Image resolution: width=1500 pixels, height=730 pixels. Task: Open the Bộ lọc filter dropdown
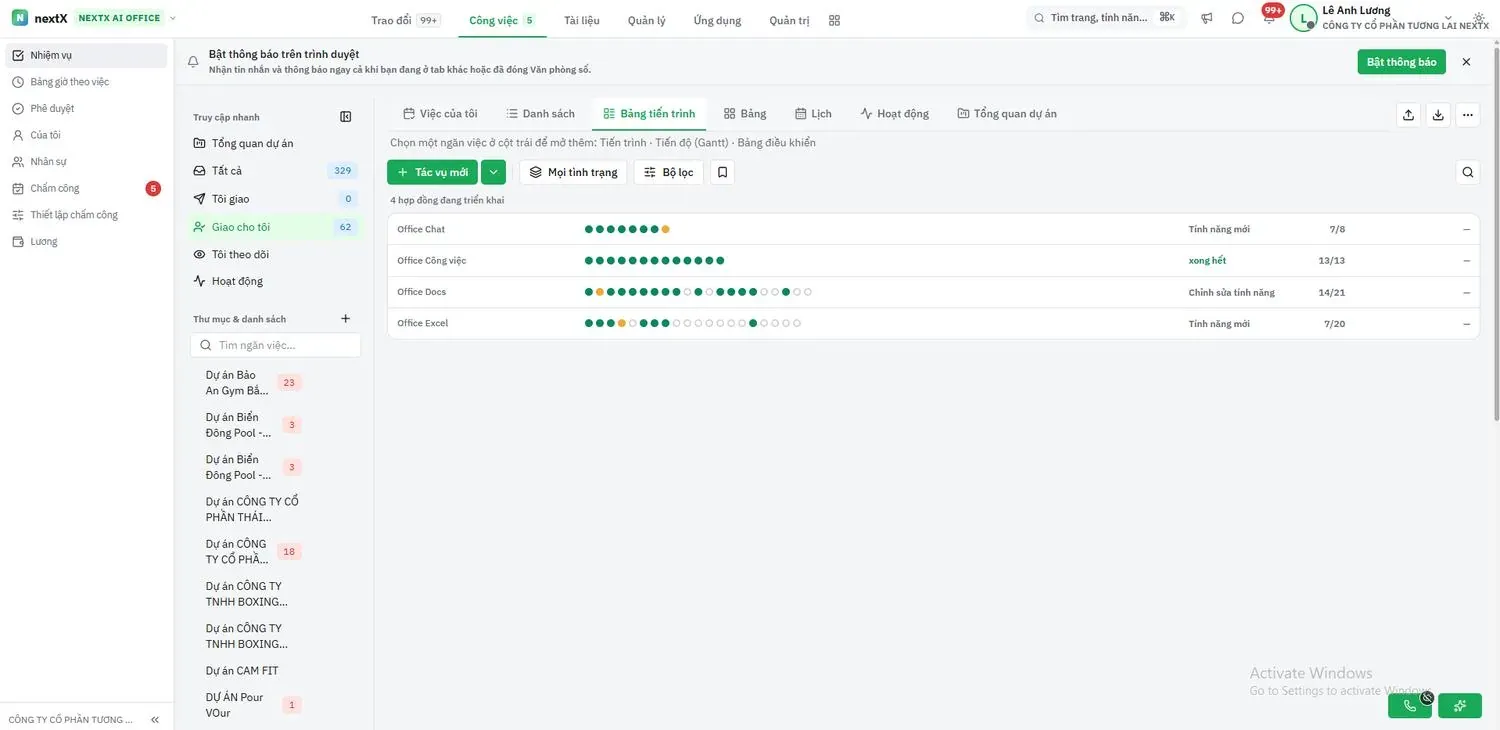669,172
